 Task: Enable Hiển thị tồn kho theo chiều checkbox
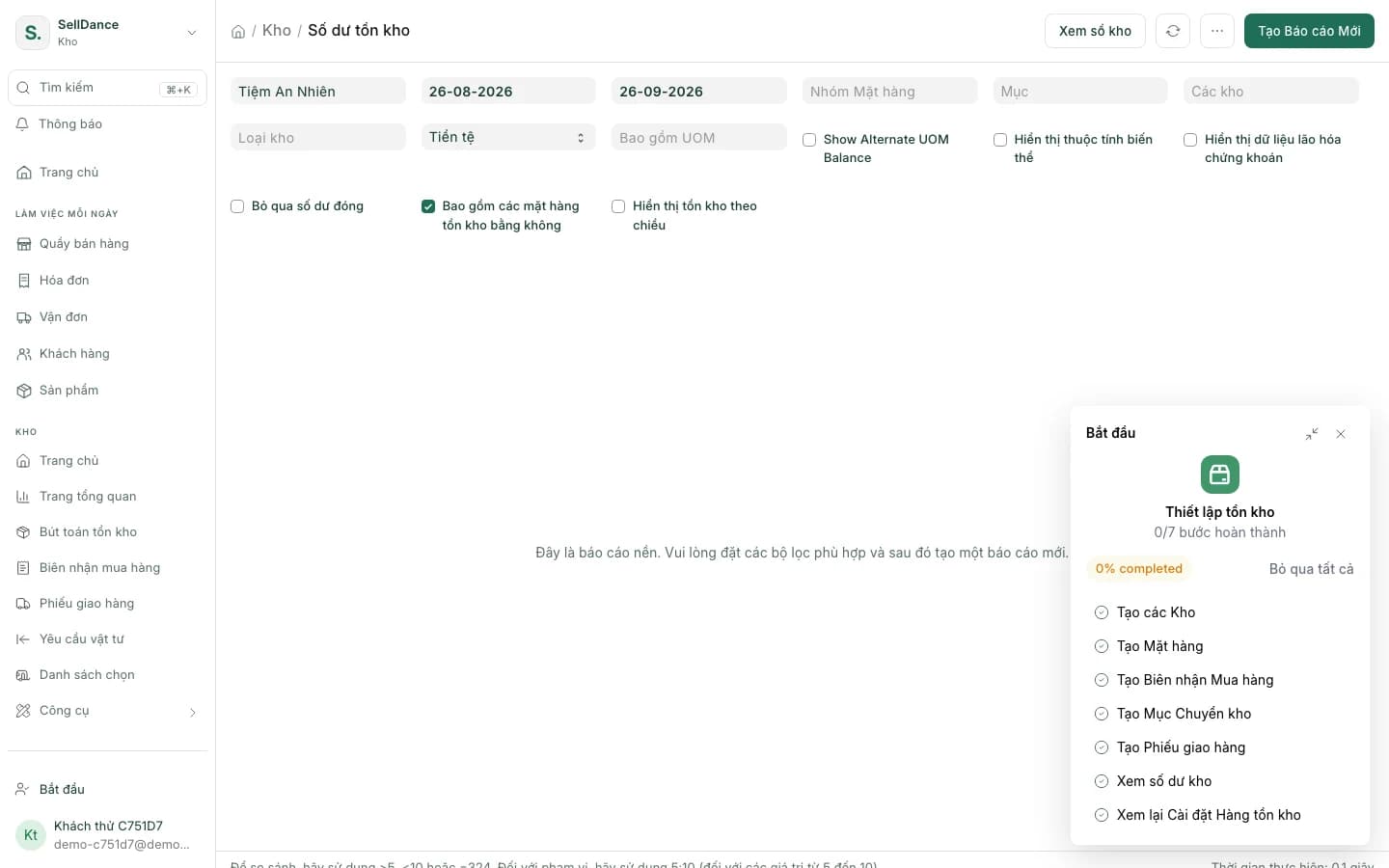click(618, 206)
